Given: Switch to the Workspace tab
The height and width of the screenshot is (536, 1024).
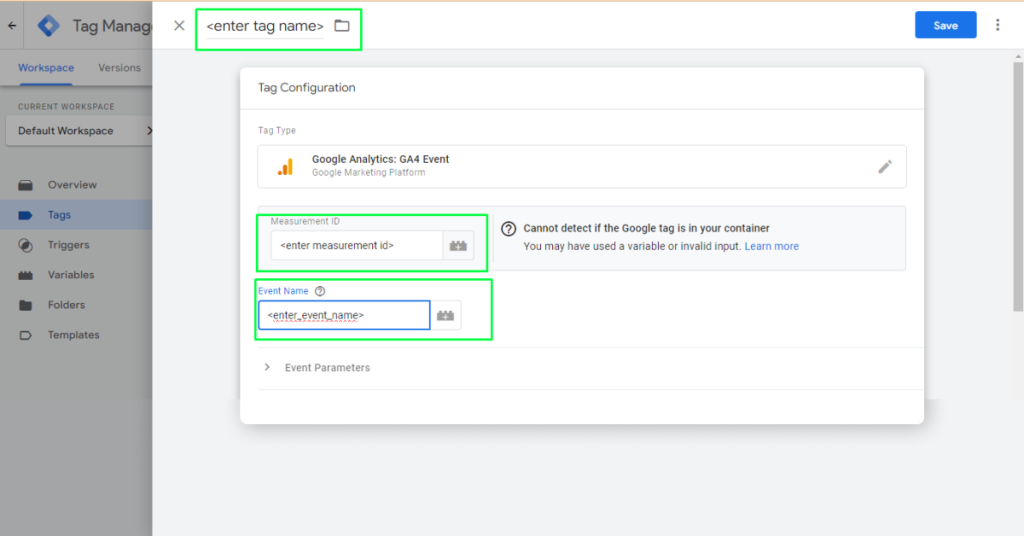Looking at the screenshot, I should pyautogui.click(x=46, y=68).
